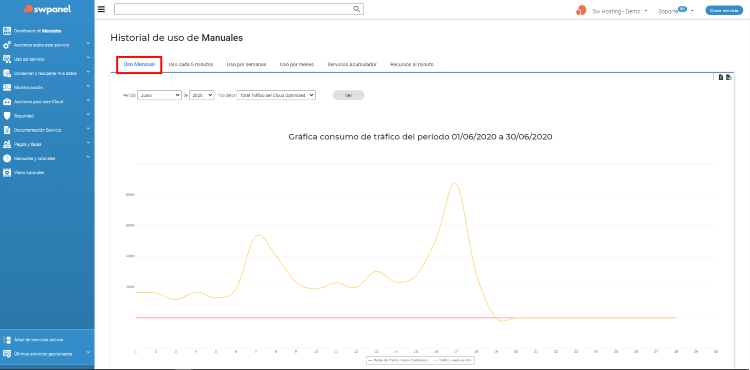Expand Pagos y Bajas chevron
Screen dimensions: 750x370
click(88, 142)
